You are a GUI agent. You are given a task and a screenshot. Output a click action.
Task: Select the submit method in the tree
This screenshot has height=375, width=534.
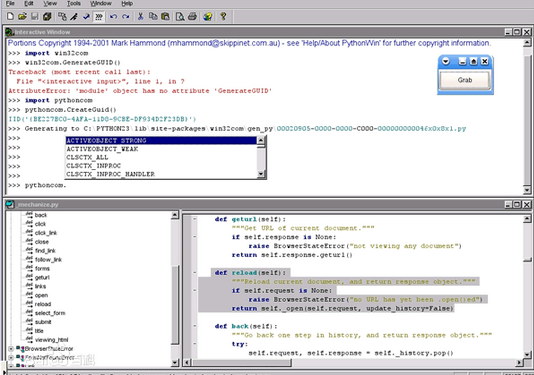click(x=43, y=322)
